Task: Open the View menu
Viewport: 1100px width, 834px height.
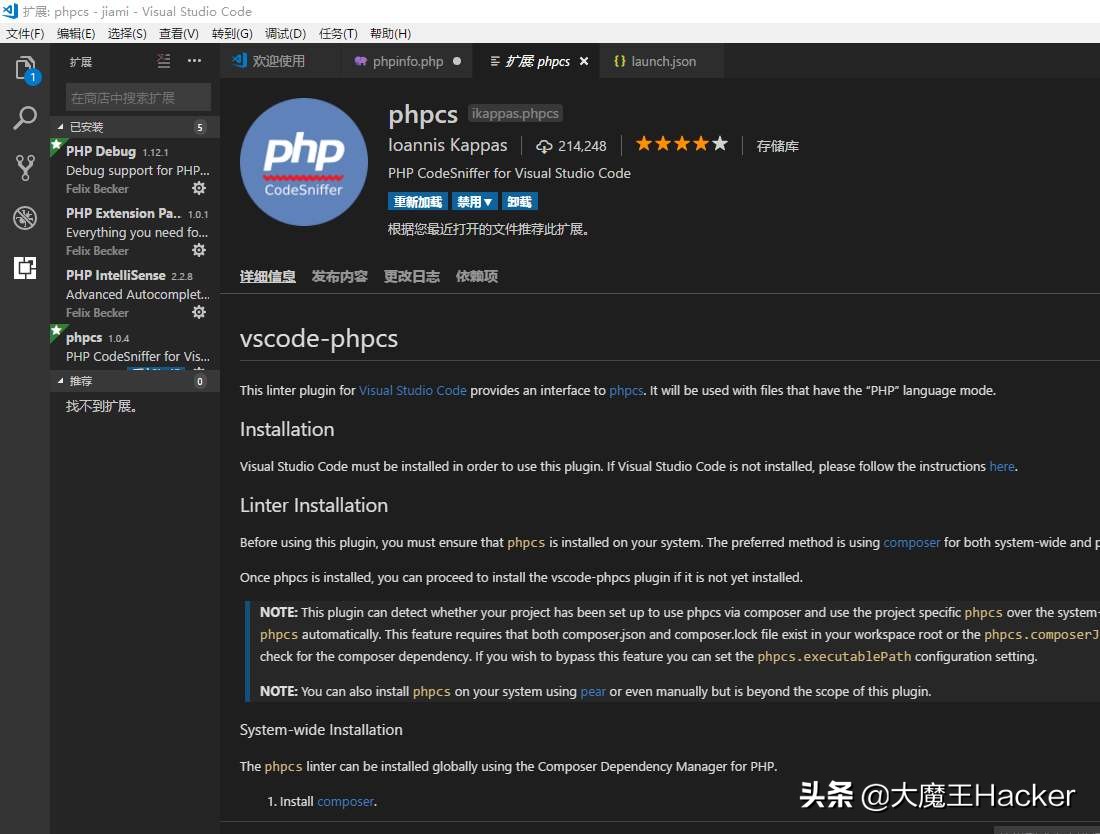Action: pyautogui.click(x=179, y=33)
